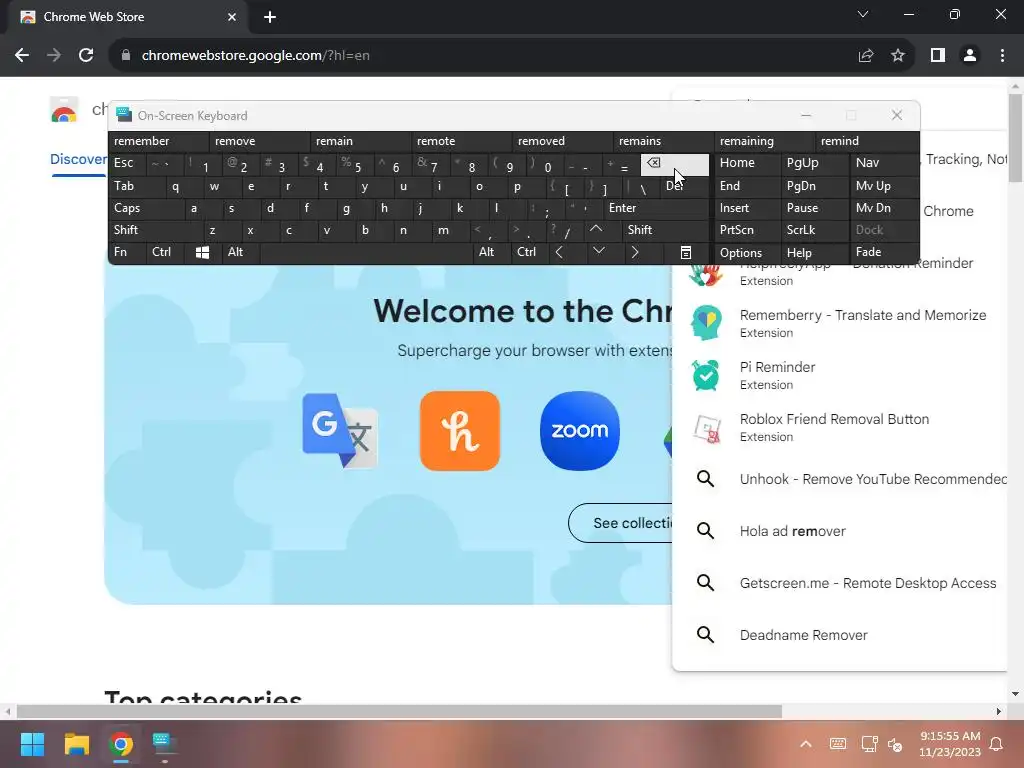Click the Esc key on keyboard

click(x=127, y=163)
